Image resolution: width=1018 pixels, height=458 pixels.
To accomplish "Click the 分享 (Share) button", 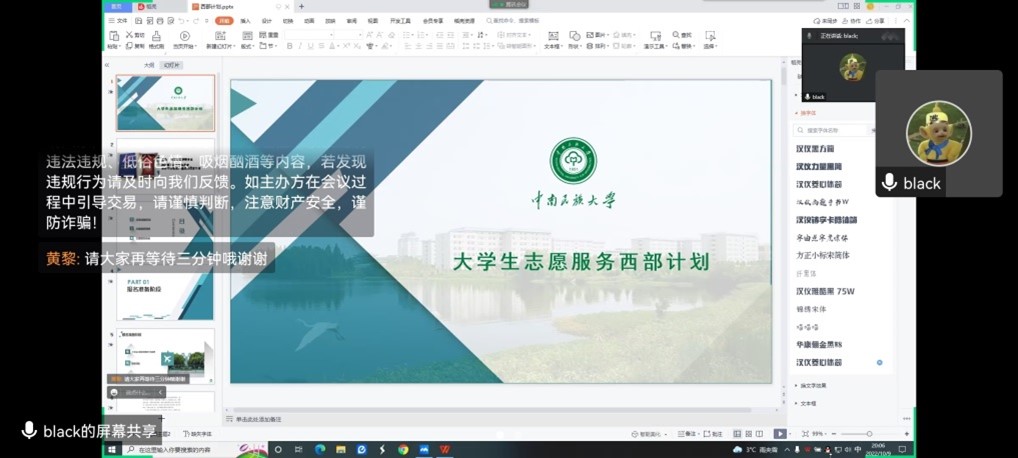I will [875, 21].
